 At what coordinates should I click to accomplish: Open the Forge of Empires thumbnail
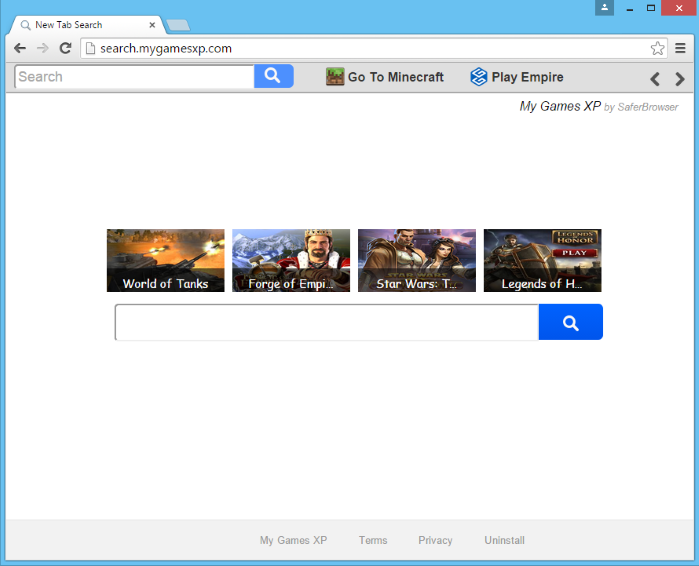click(291, 261)
